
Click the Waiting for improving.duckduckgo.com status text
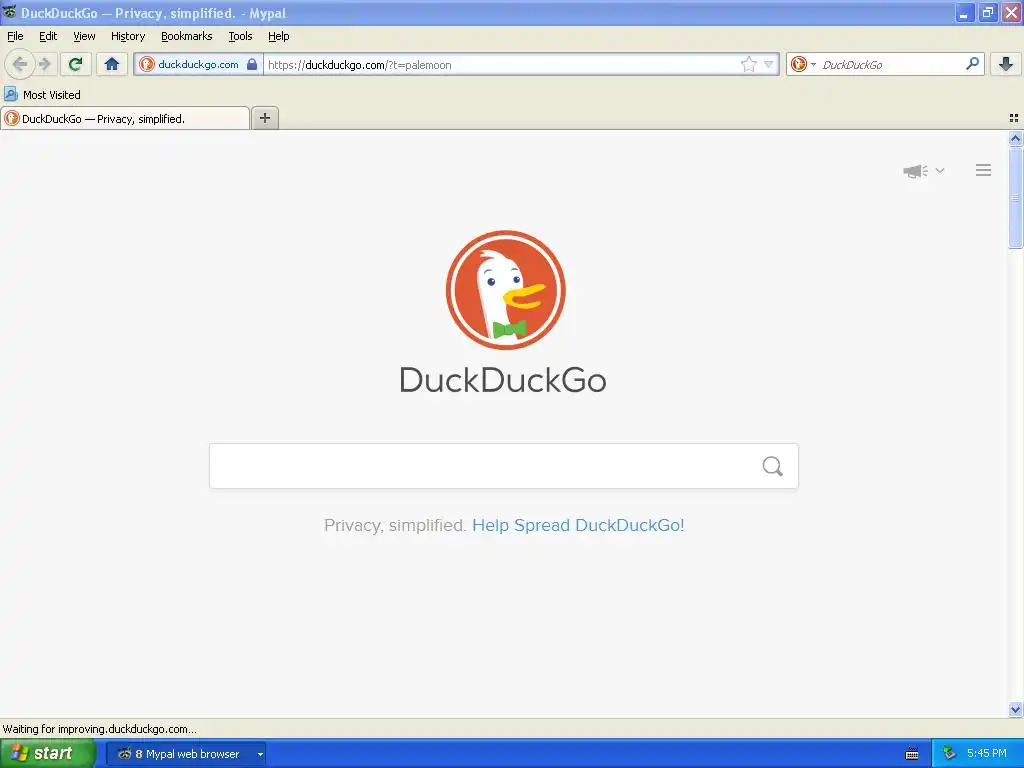99,729
